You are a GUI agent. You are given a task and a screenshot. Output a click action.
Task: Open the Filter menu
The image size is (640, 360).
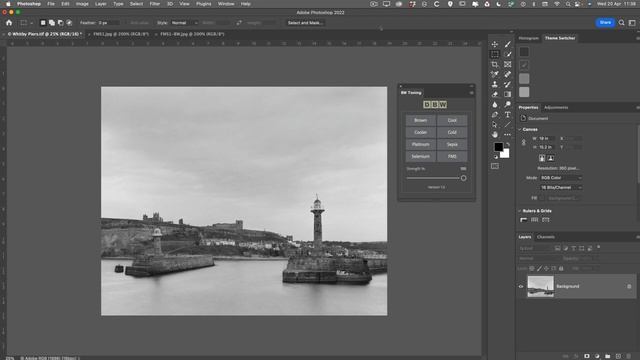(x=155, y=4)
